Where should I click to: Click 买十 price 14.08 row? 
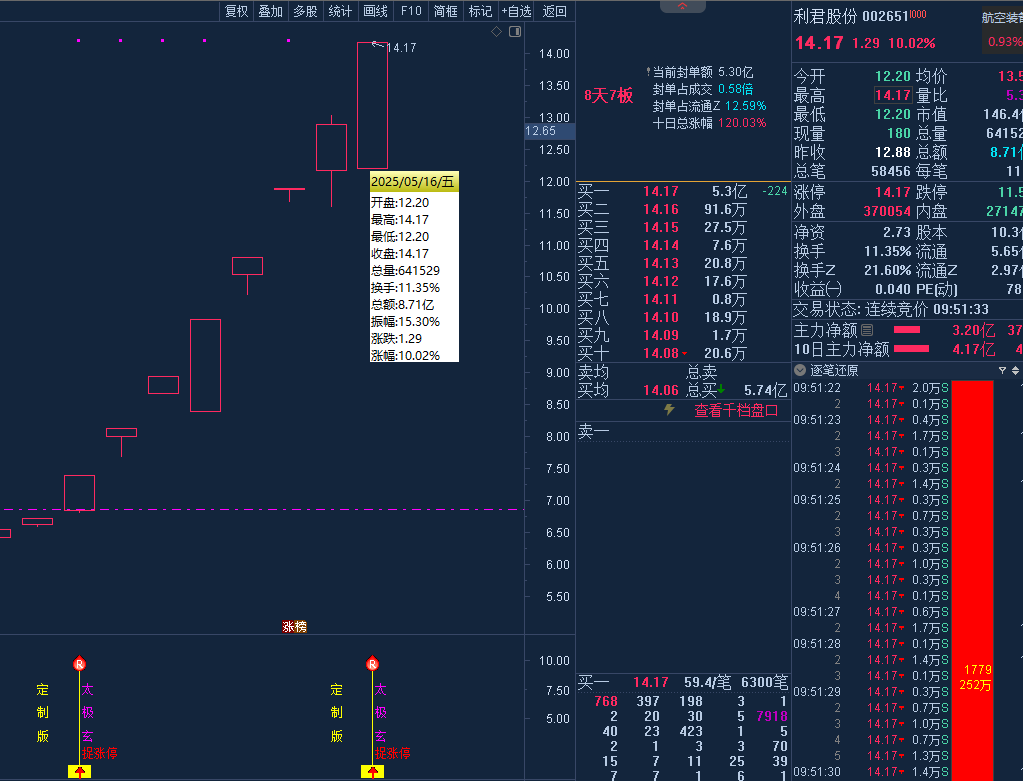click(683, 353)
